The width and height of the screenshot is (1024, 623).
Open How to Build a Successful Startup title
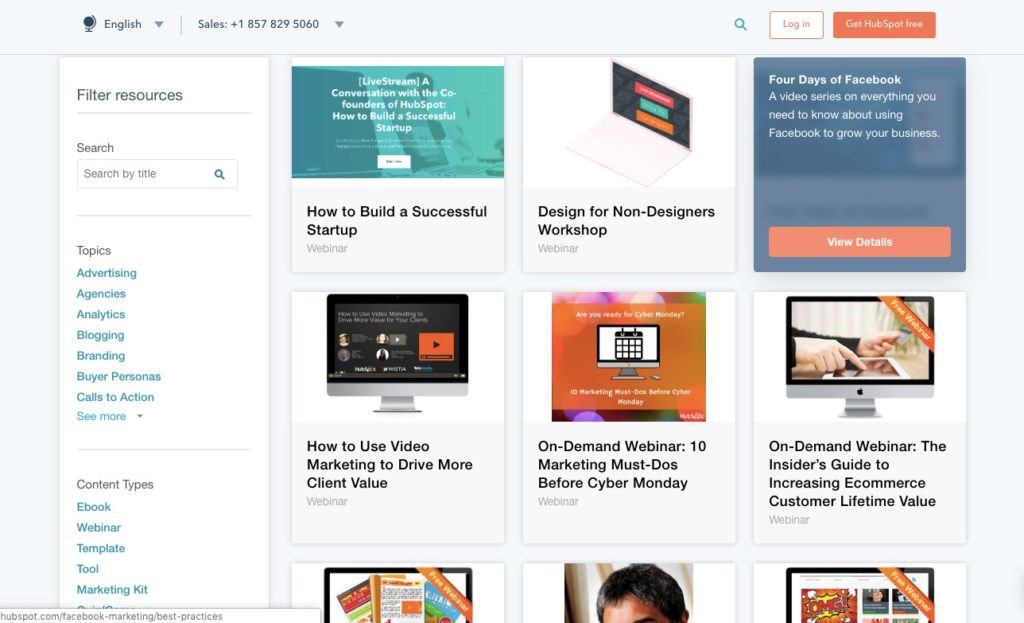(396, 221)
